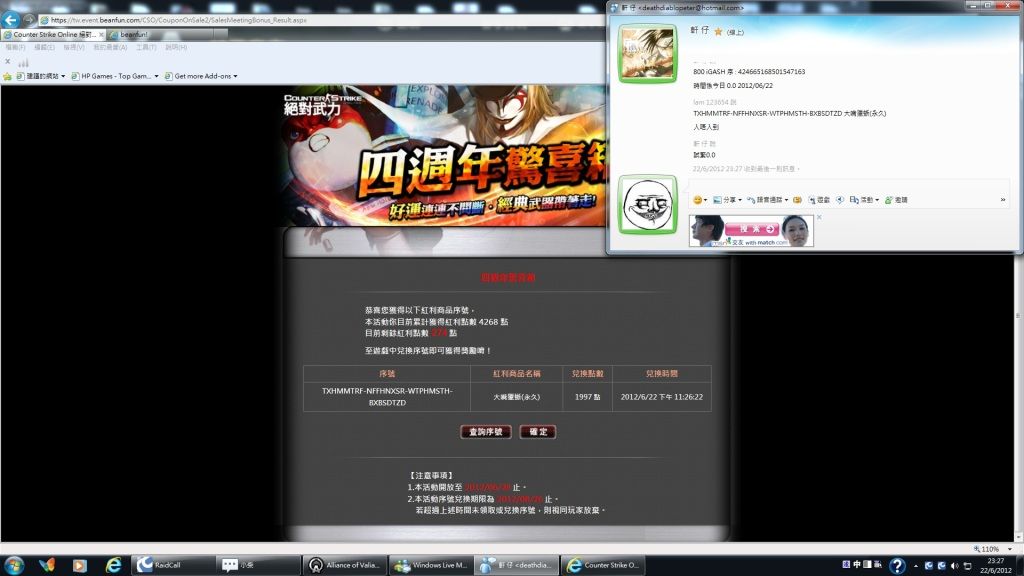Open the emoticon picker smiley icon
The image size is (1024, 576).
(697, 200)
